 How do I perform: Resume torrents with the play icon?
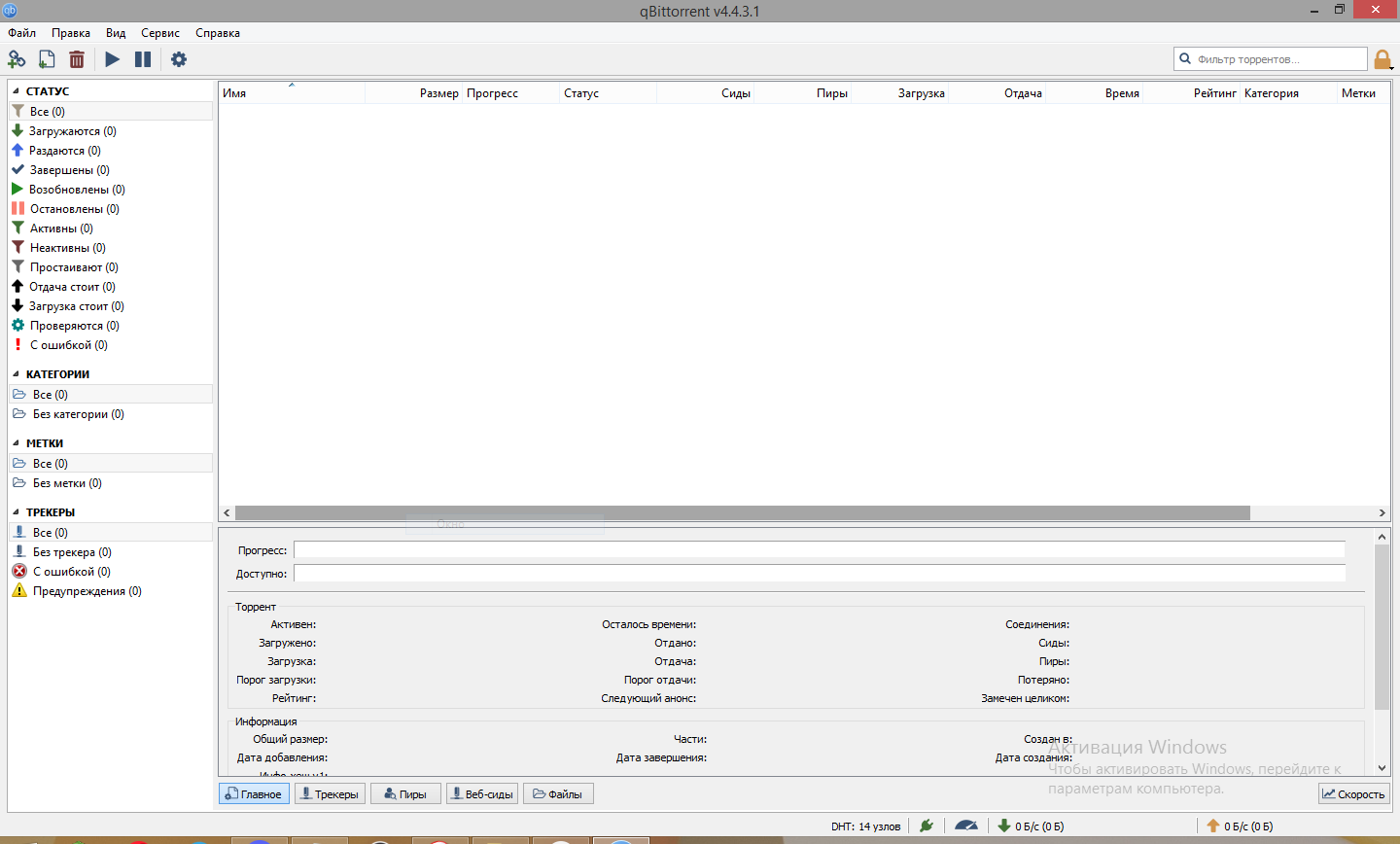pyautogui.click(x=113, y=59)
